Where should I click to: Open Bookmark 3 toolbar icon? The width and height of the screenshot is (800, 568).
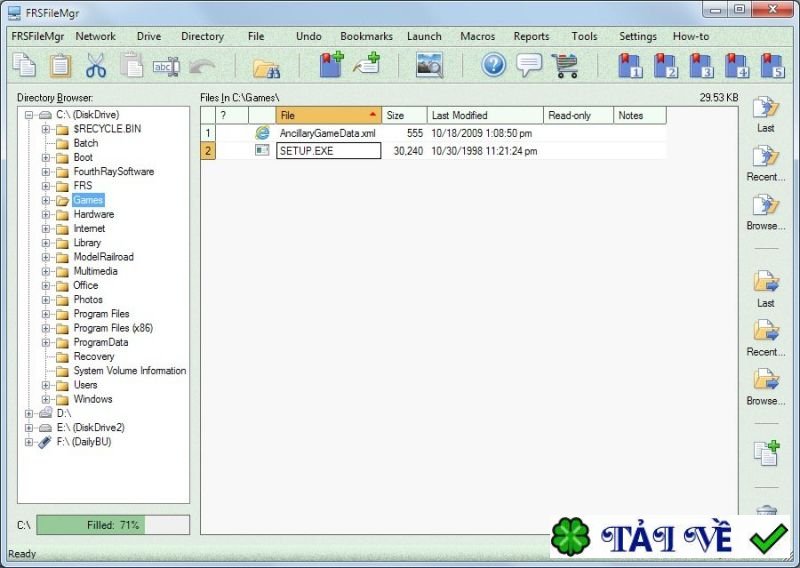(x=702, y=65)
